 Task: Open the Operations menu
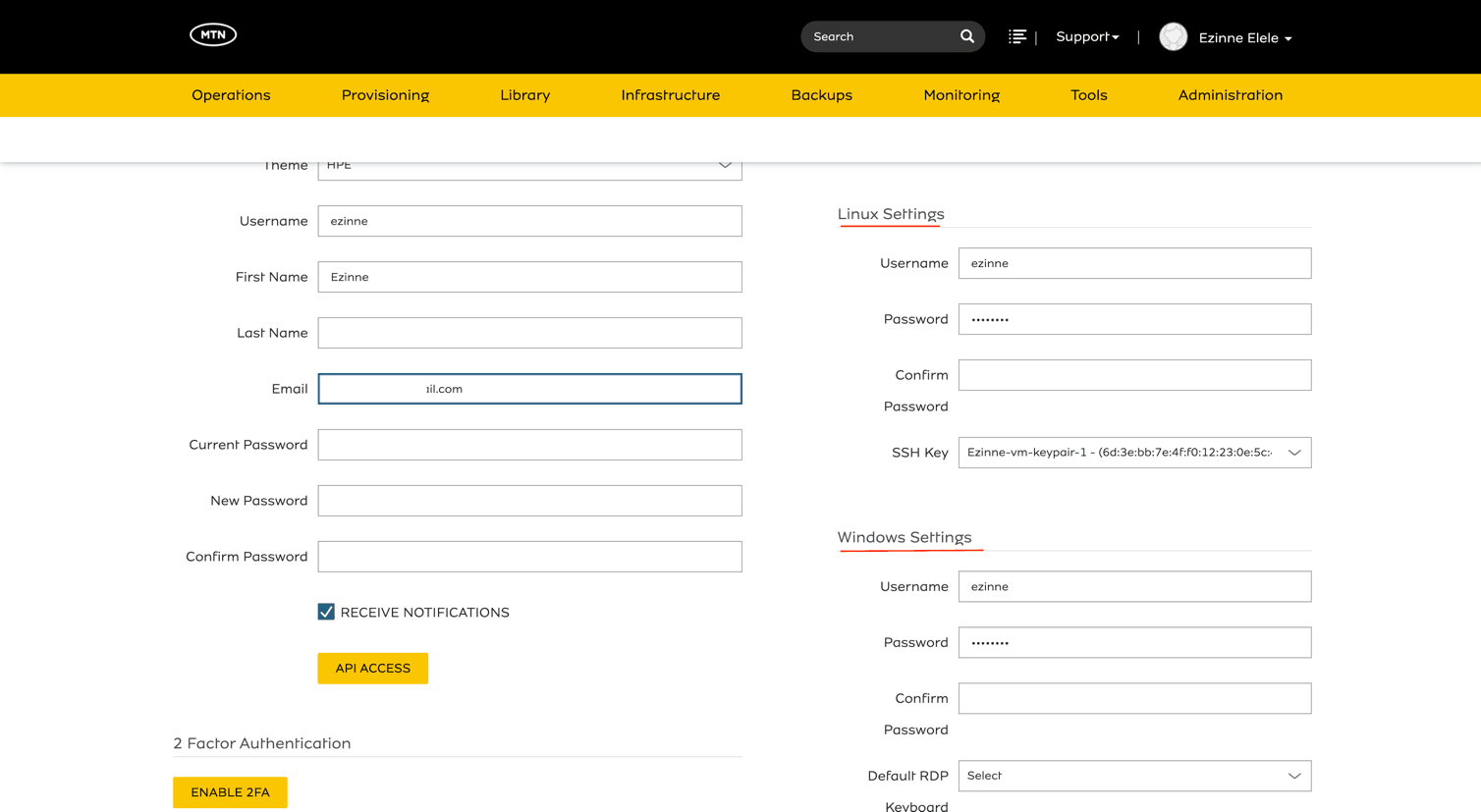coord(231,95)
